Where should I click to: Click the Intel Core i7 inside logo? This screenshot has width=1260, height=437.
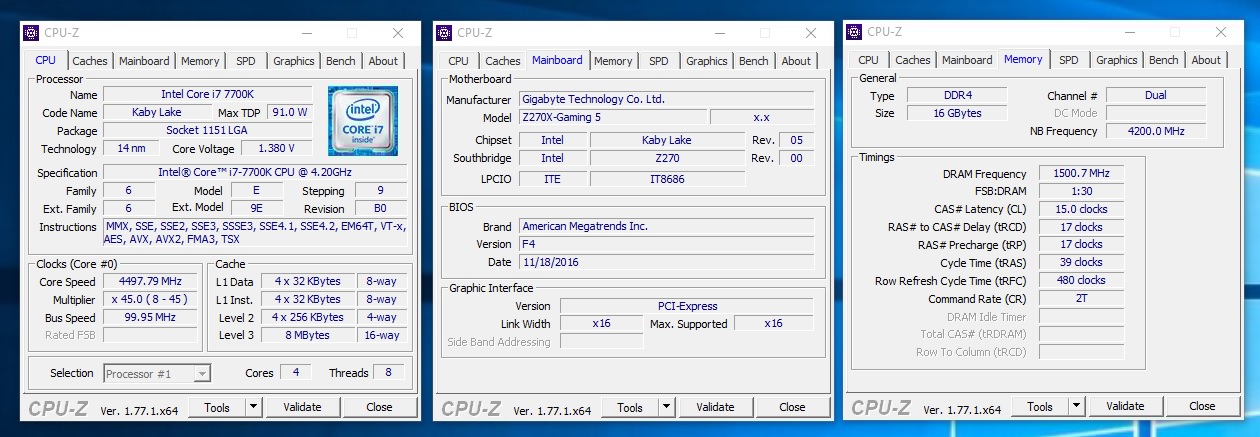pos(363,120)
